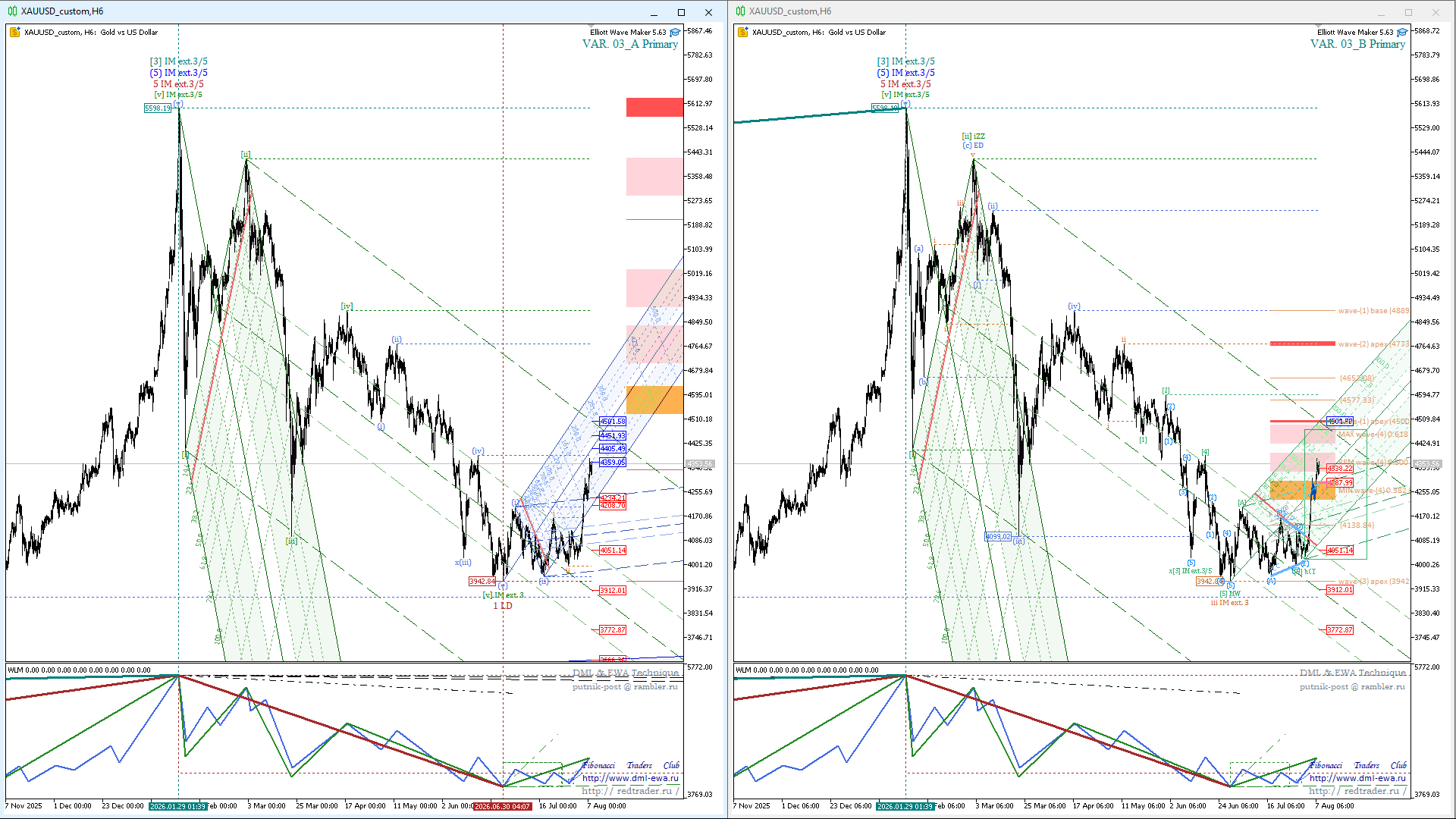This screenshot has width=1456, height=819.
Task: Select the 4099.02 price label in VAR. 03_B
Action: tap(998, 537)
